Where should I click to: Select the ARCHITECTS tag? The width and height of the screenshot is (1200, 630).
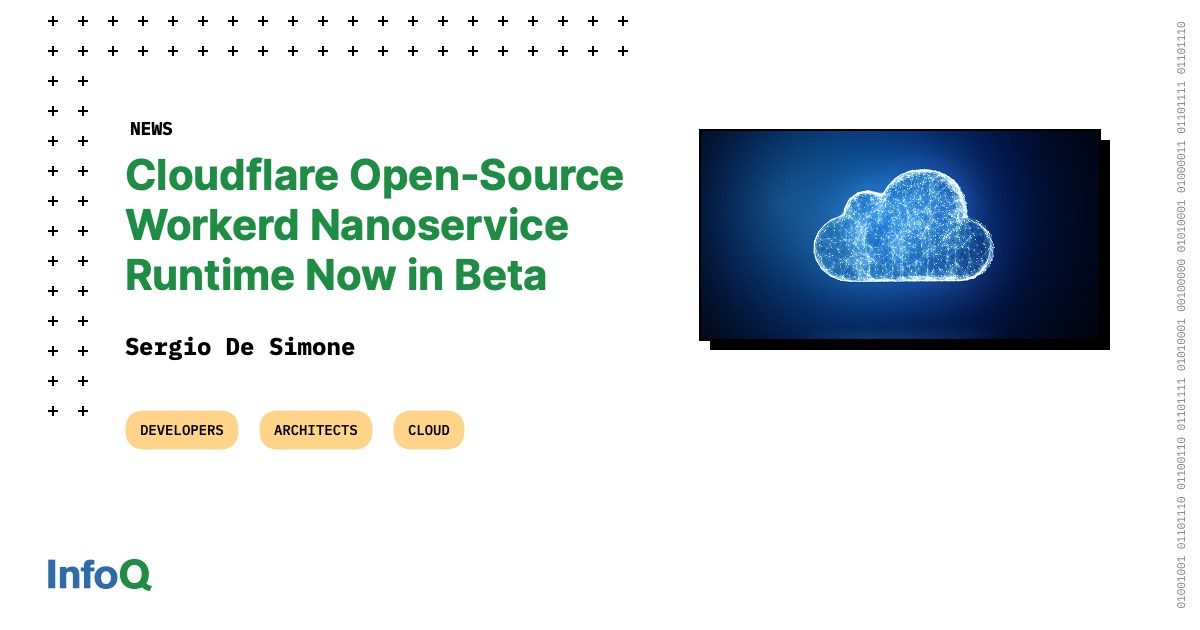[x=315, y=430]
